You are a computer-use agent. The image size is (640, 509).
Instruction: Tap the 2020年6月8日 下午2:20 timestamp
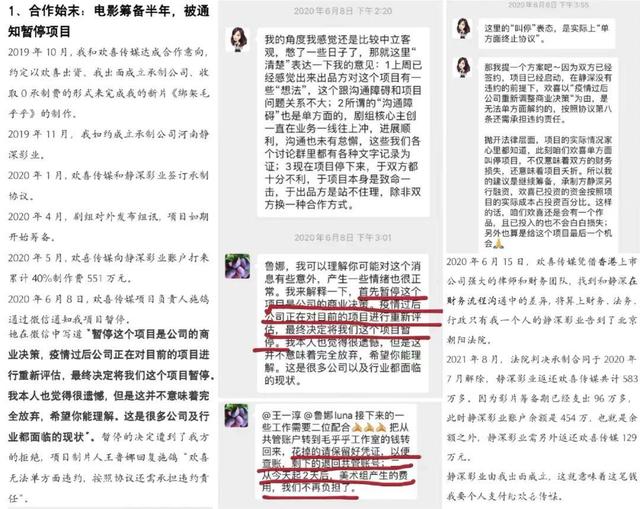[343, 11]
